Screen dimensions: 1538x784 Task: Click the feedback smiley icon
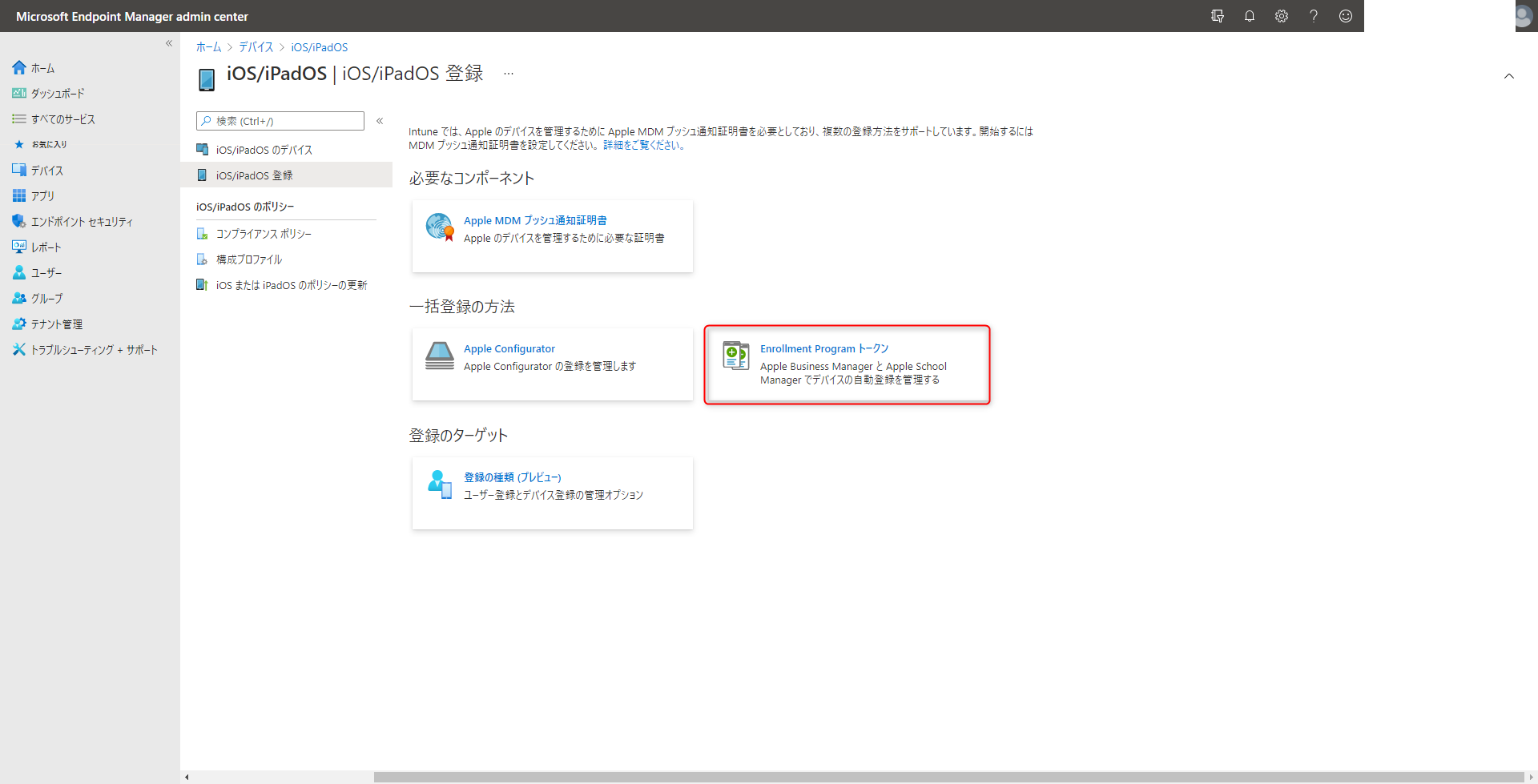[x=1346, y=15]
